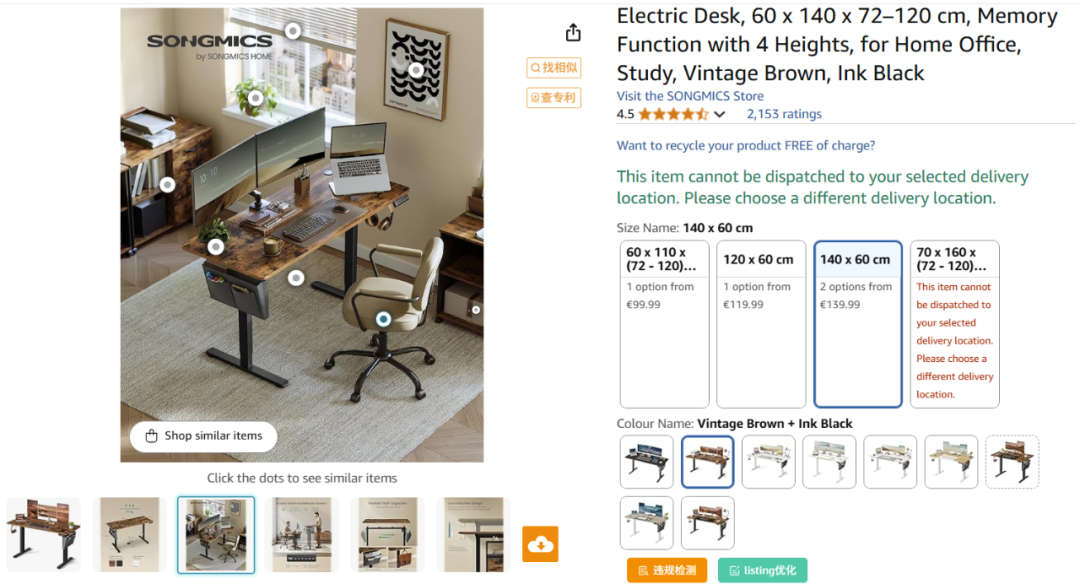
Task: Open the recycle your product FREE link
Action: 745,146
